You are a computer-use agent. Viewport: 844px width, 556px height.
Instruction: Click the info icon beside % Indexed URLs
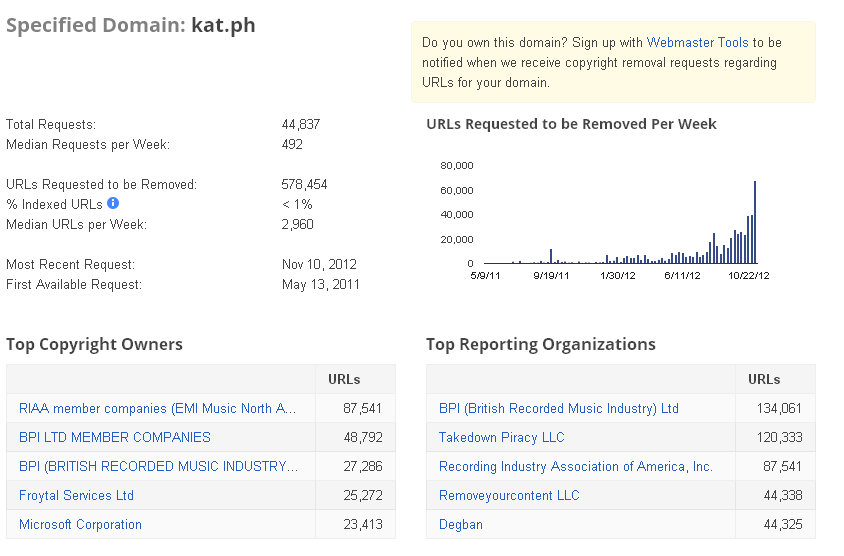point(113,203)
